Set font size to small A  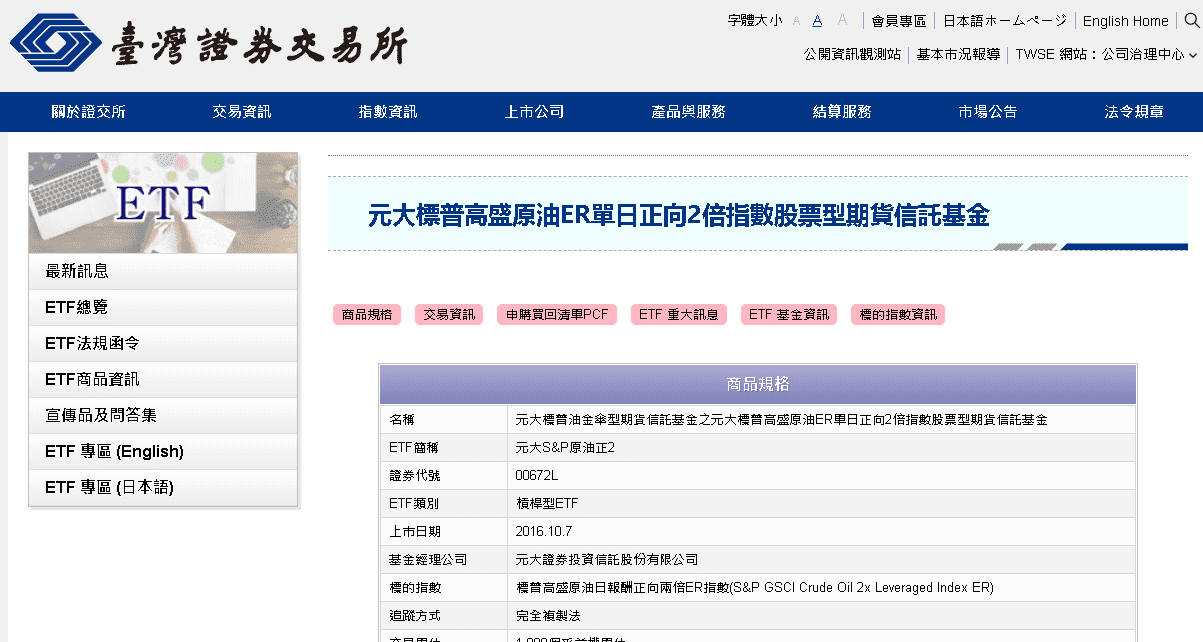(796, 21)
